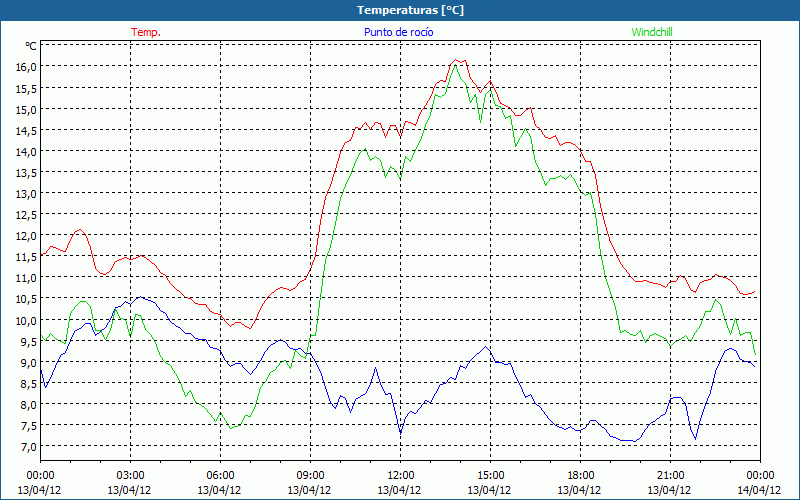This screenshot has width=800, height=500.
Task: Select the red 'Temp.' legend label
Action: (146, 32)
